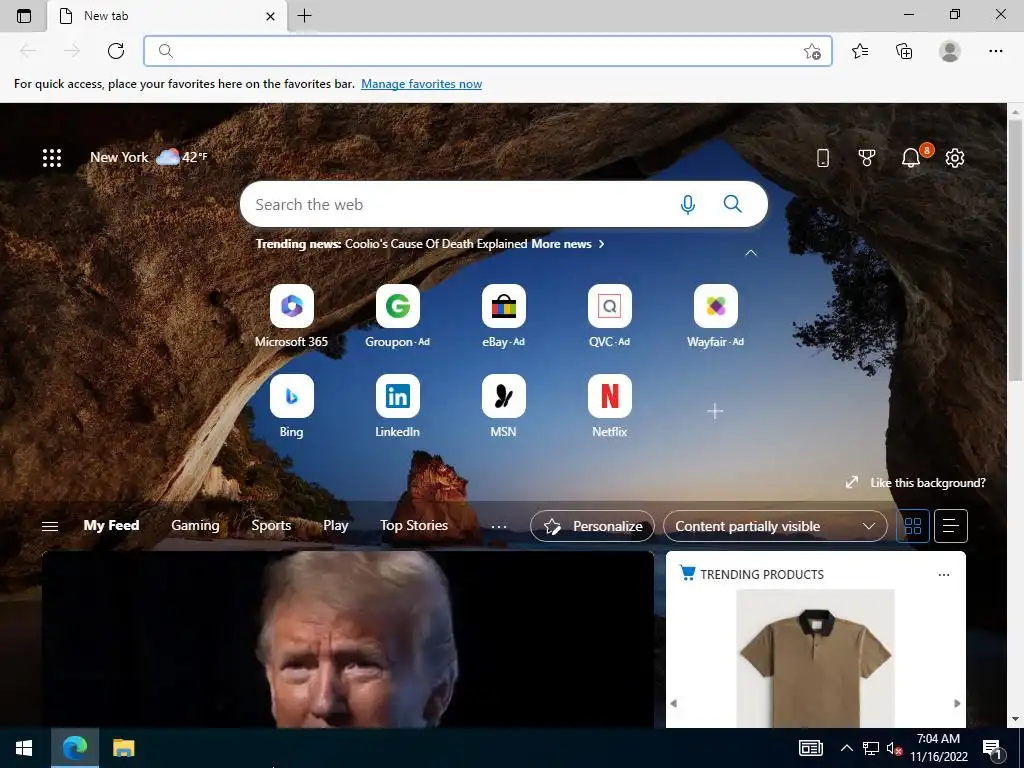1024x768 pixels.
Task: Open the Windows Start menu
Action: tap(24, 748)
